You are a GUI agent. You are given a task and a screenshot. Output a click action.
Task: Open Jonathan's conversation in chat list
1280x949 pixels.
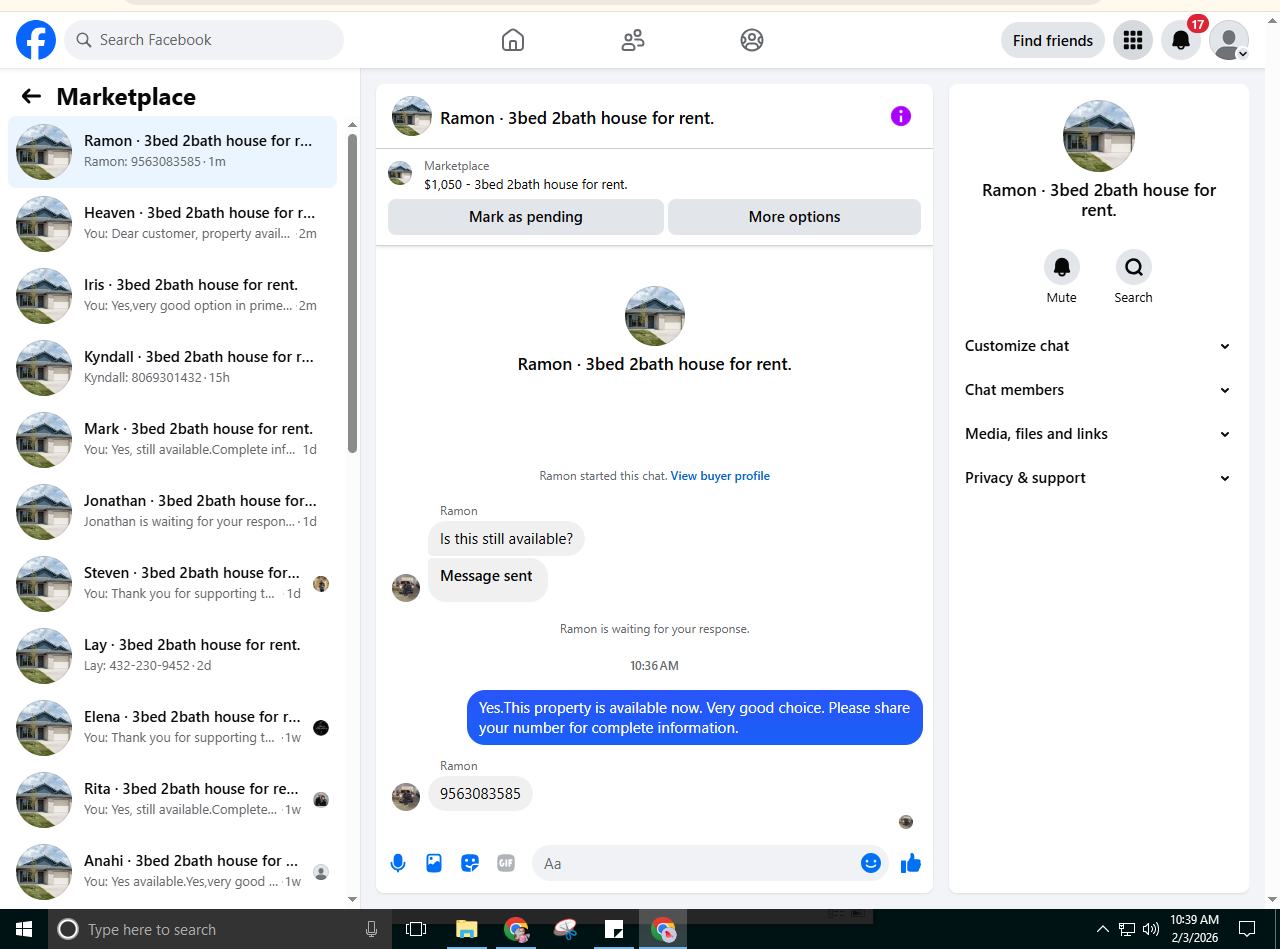pos(172,512)
